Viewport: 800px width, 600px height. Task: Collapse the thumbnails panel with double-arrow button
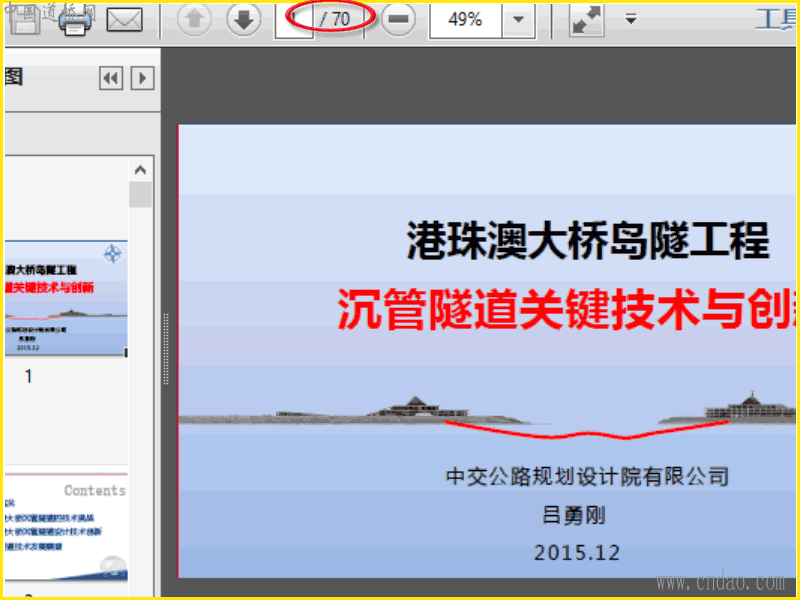pyautogui.click(x=111, y=78)
